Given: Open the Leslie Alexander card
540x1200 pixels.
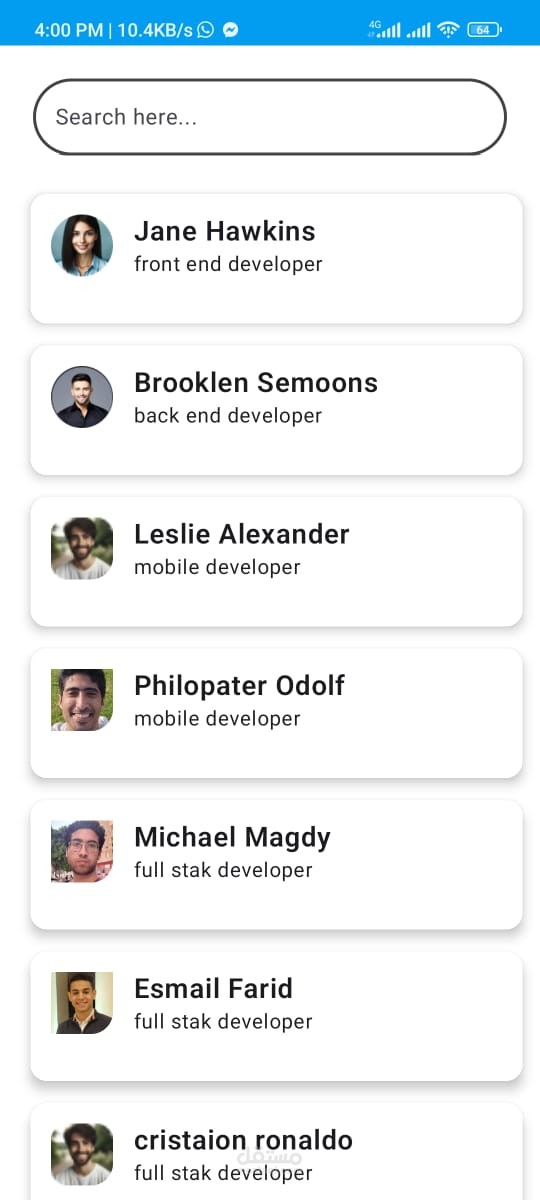Looking at the screenshot, I should point(277,562).
